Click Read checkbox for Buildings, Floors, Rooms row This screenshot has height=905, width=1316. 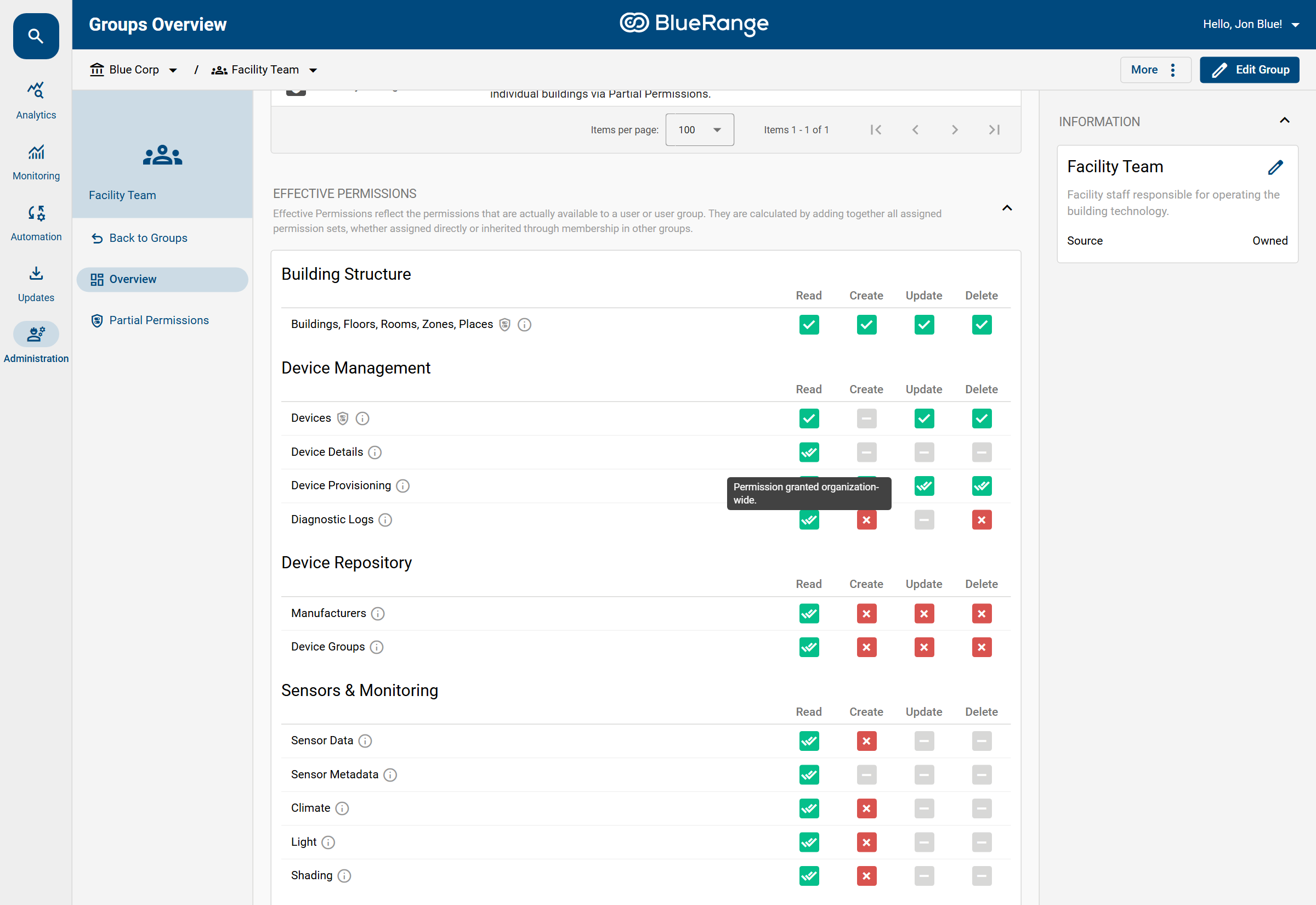[x=809, y=325]
